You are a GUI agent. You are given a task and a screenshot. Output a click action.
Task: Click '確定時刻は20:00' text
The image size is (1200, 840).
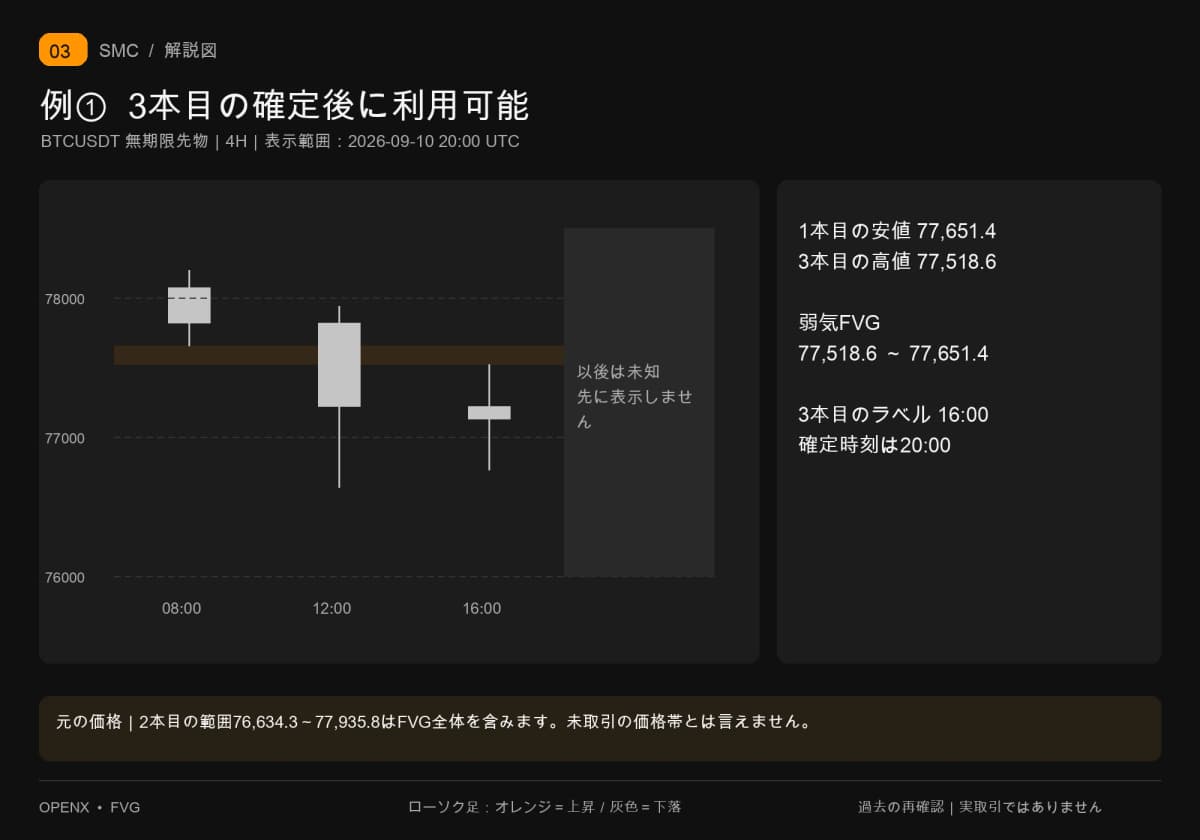click(874, 445)
